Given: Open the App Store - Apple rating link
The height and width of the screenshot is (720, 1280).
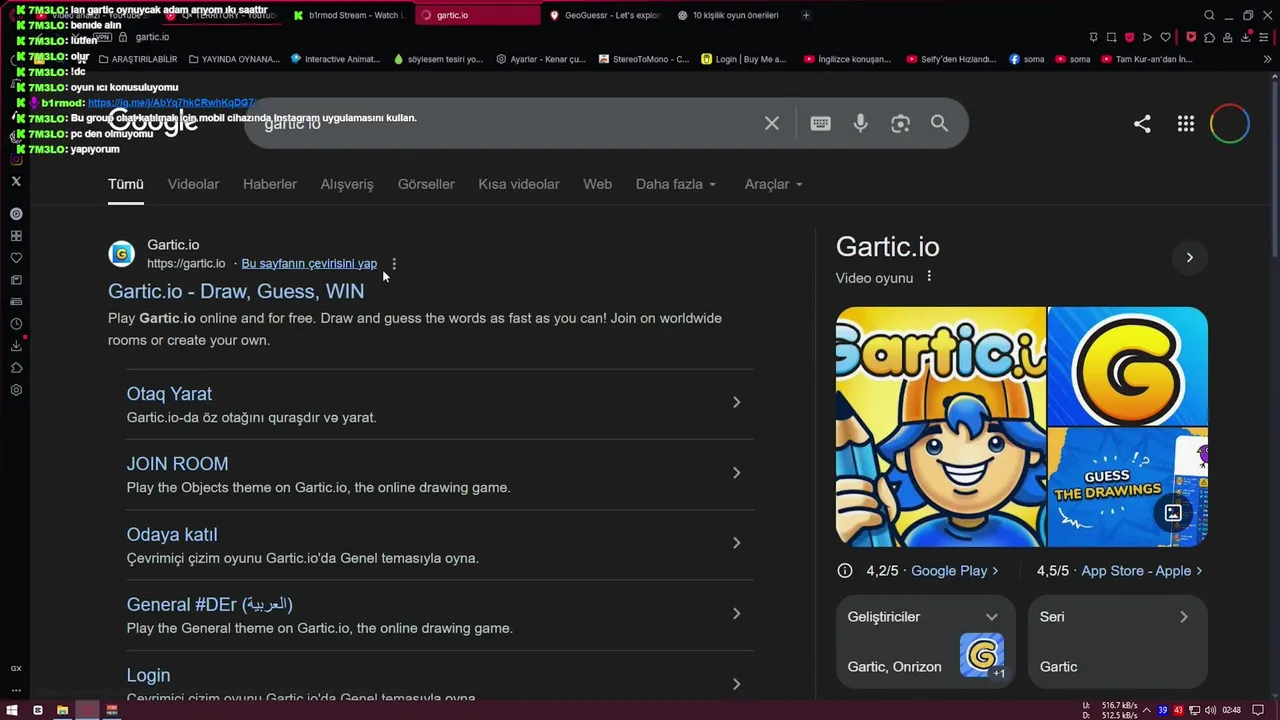Looking at the screenshot, I should [1142, 571].
